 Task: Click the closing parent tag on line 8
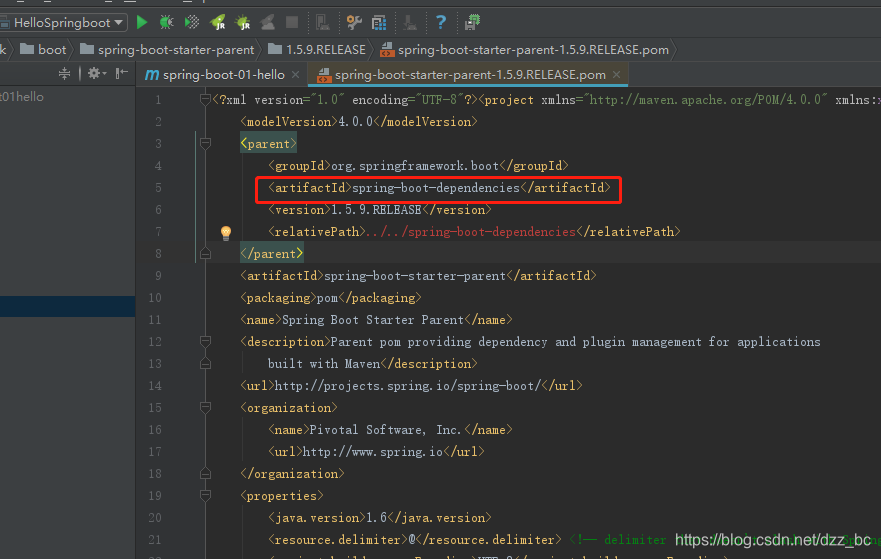[x=272, y=254]
